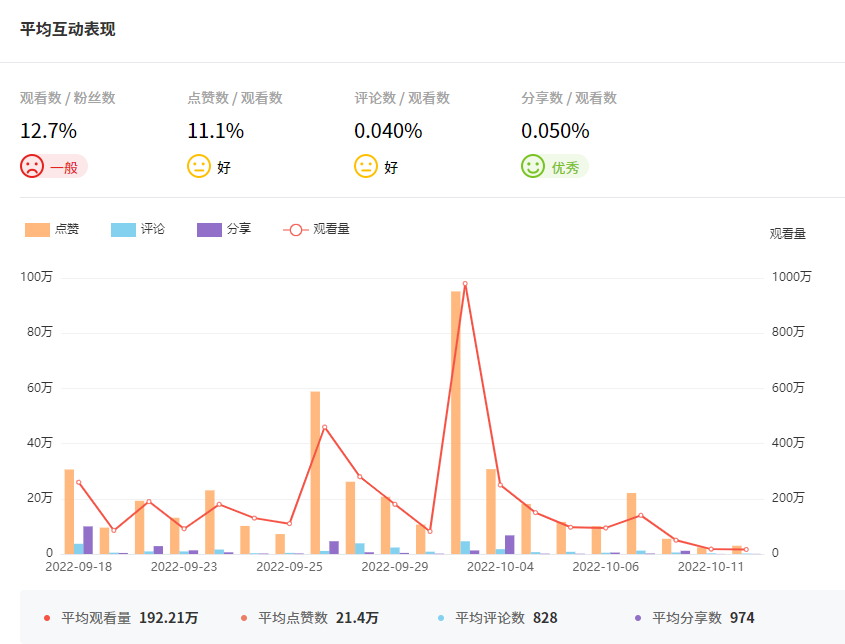This screenshot has width=845, height=644.
Task: Click the 平均互动表现 section title
Action: coord(68,29)
